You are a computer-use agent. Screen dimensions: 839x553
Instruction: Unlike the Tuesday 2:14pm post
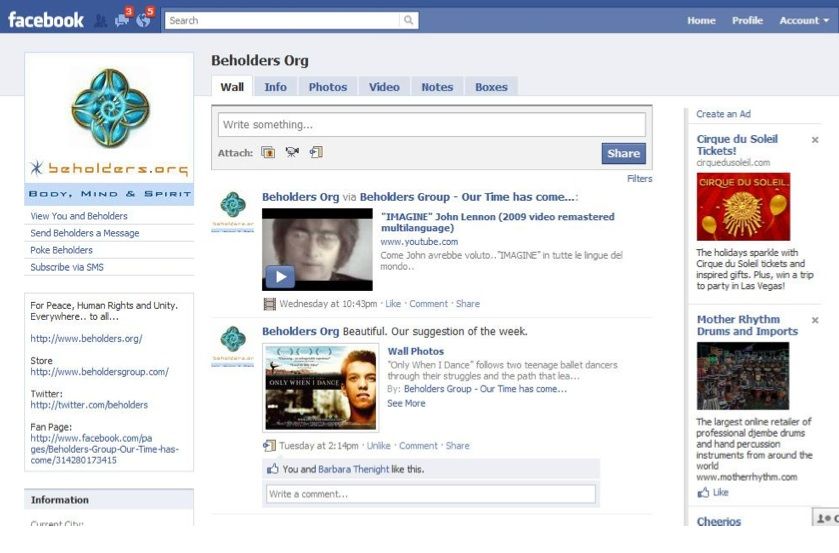click(x=378, y=445)
